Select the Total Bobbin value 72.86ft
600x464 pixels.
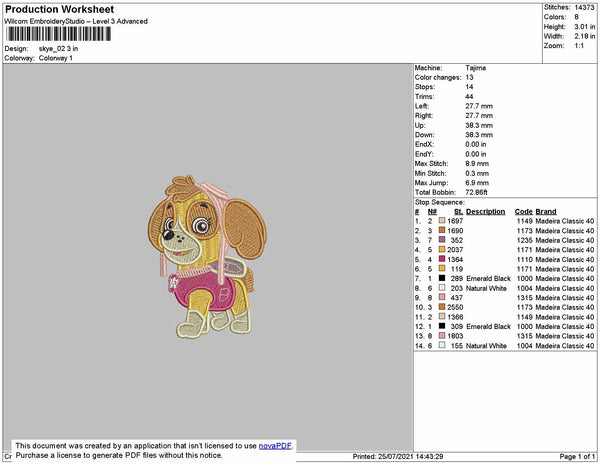point(476,192)
